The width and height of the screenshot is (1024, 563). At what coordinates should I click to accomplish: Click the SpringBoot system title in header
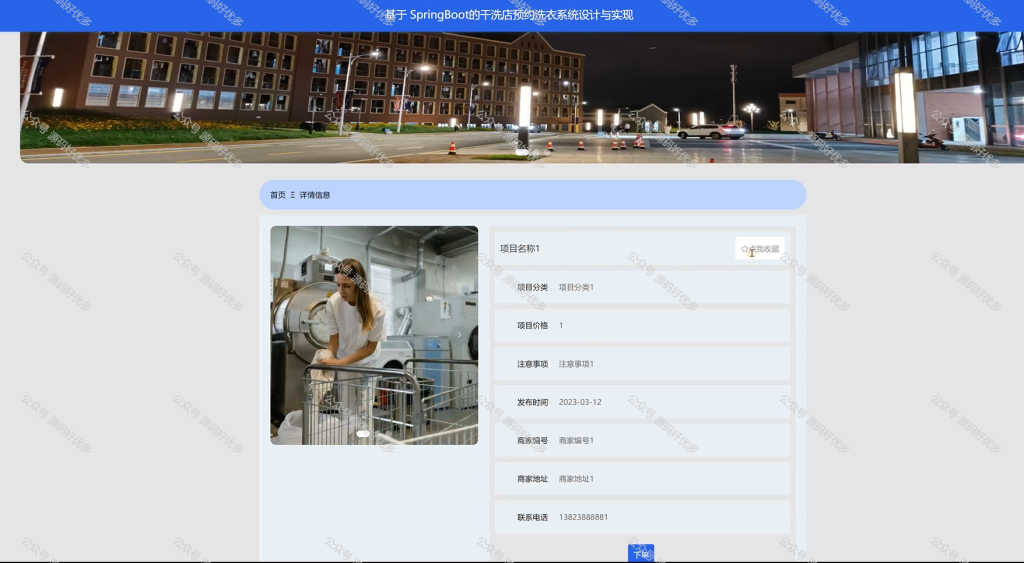pyautogui.click(x=509, y=15)
